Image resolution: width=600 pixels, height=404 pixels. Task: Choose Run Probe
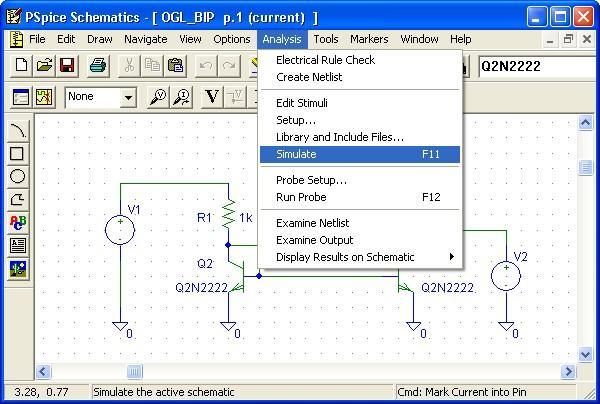360,197
